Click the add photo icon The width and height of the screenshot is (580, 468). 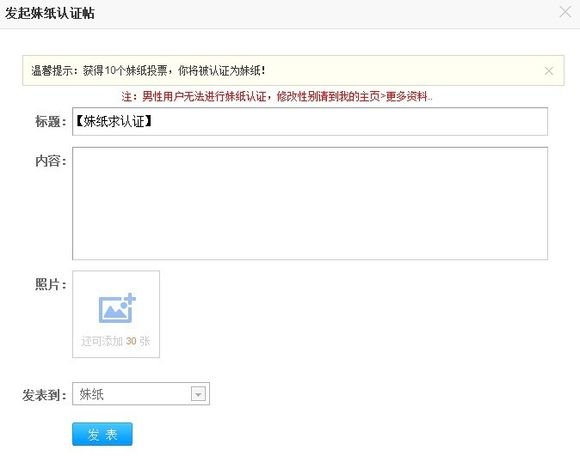117,308
